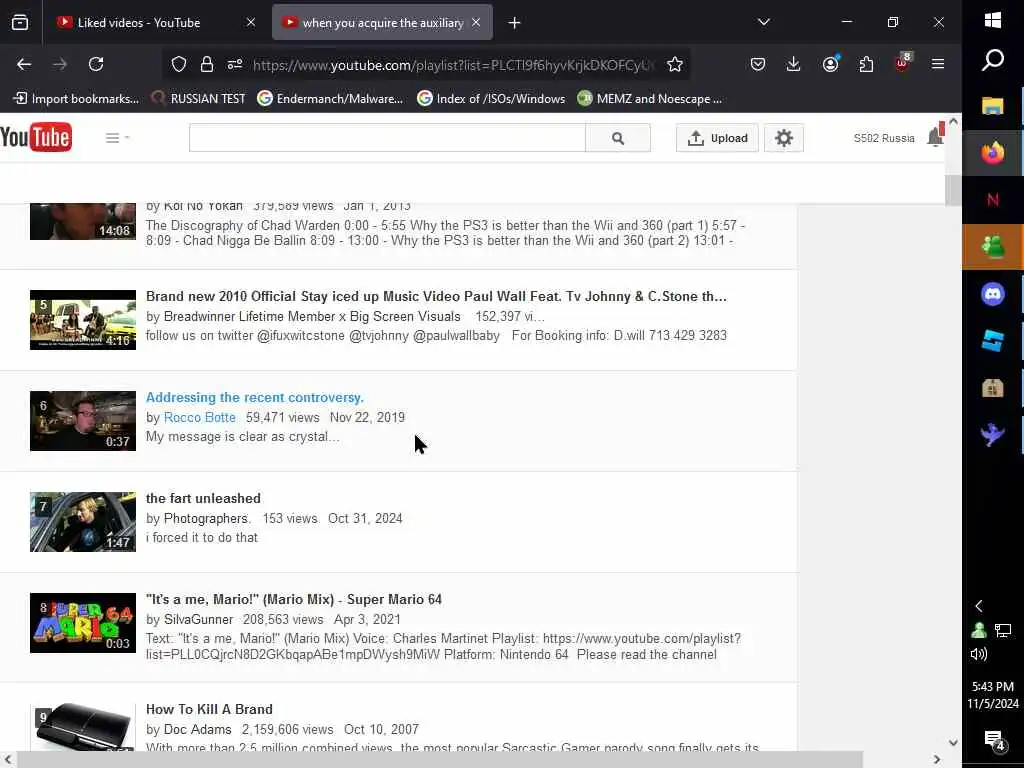This screenshot has width=1024, height=768.
Task: Close the Liked videos tab
Action: [251, 22]
